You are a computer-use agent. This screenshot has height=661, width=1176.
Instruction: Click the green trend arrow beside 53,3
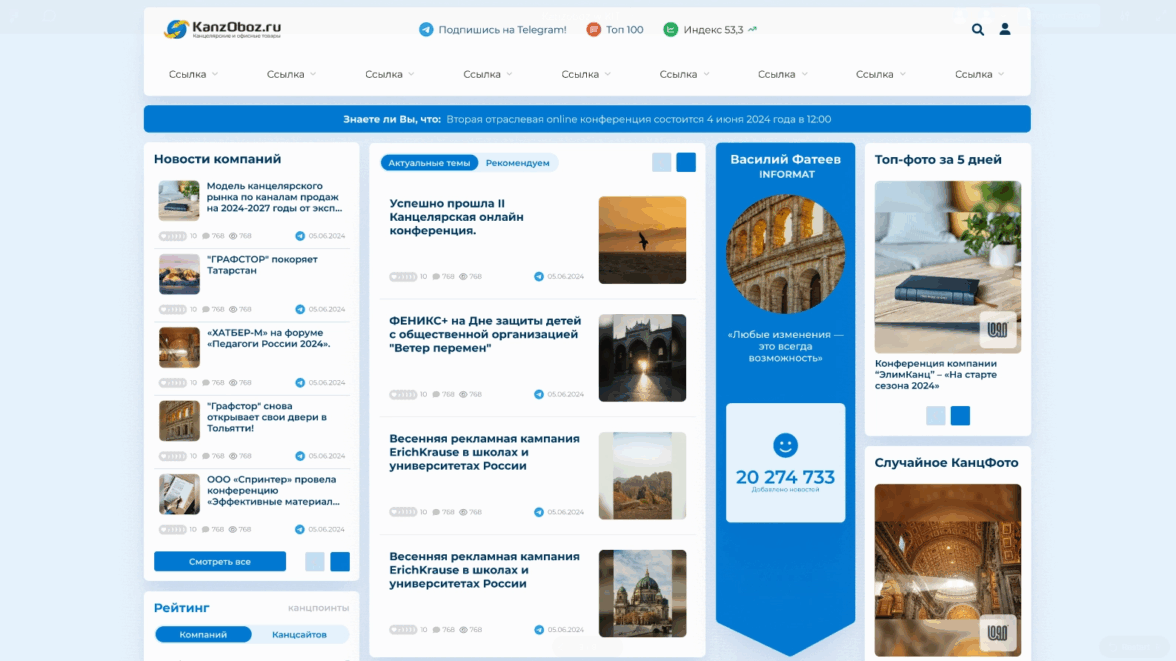click(752, 29)
